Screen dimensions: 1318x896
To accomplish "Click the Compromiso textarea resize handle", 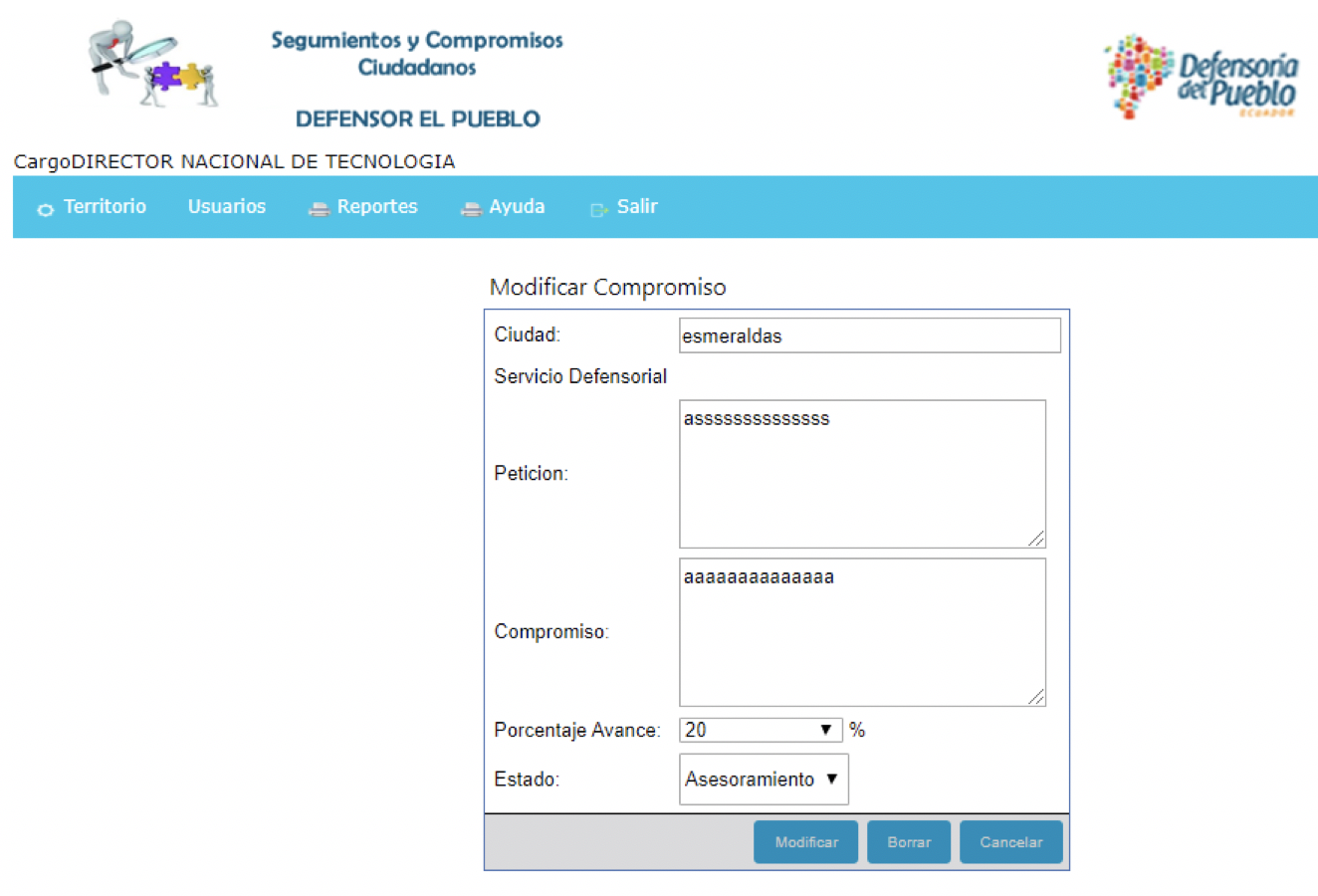I will [1036, 697].
